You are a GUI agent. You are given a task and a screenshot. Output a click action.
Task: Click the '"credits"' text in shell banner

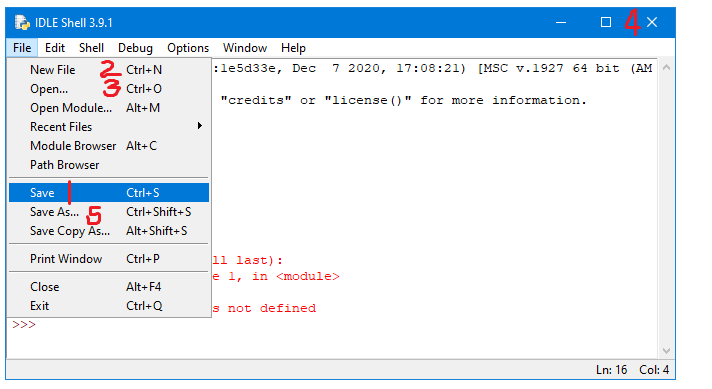[256, 100]
